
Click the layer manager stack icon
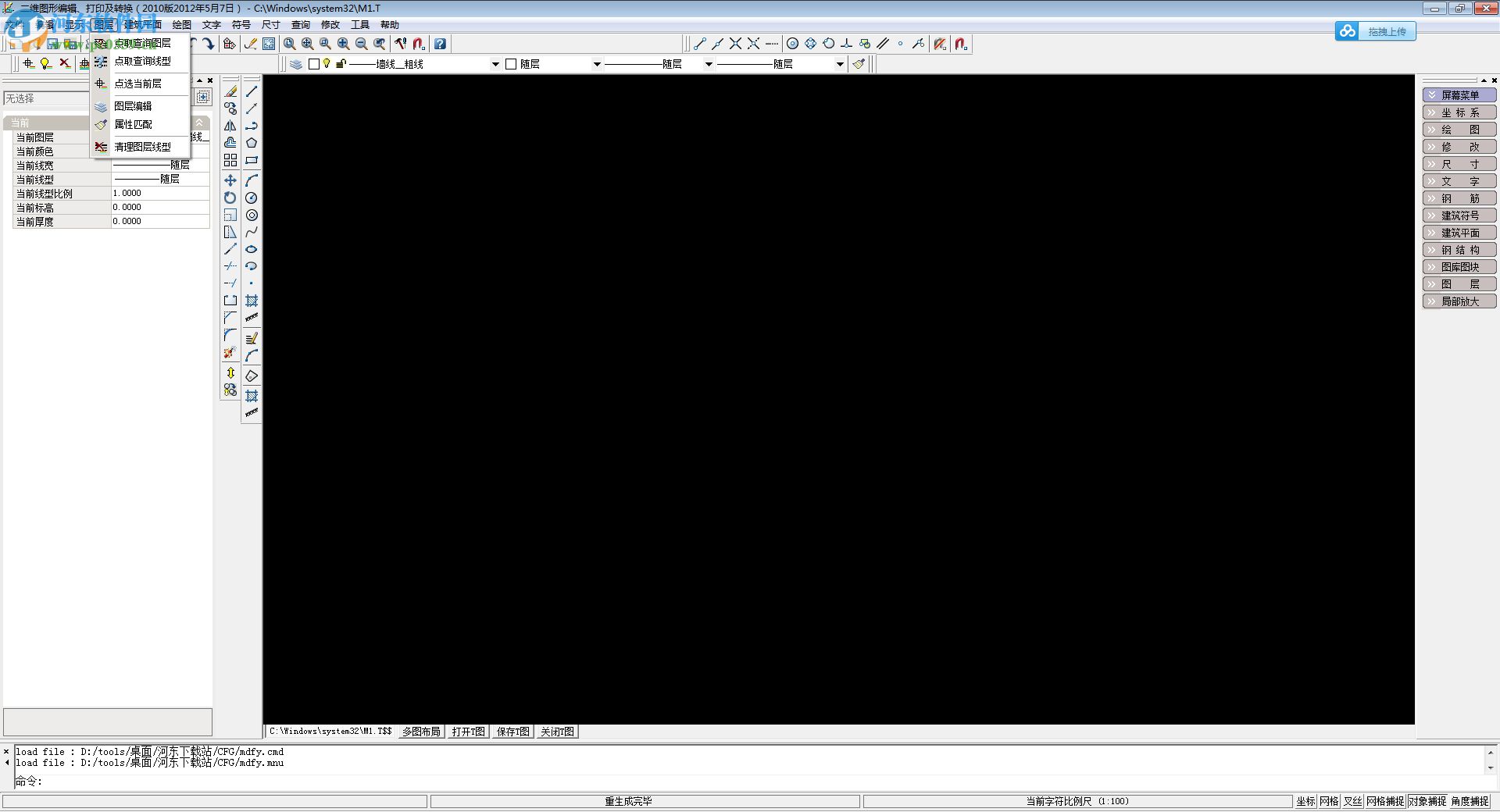(x=296, y=64)
